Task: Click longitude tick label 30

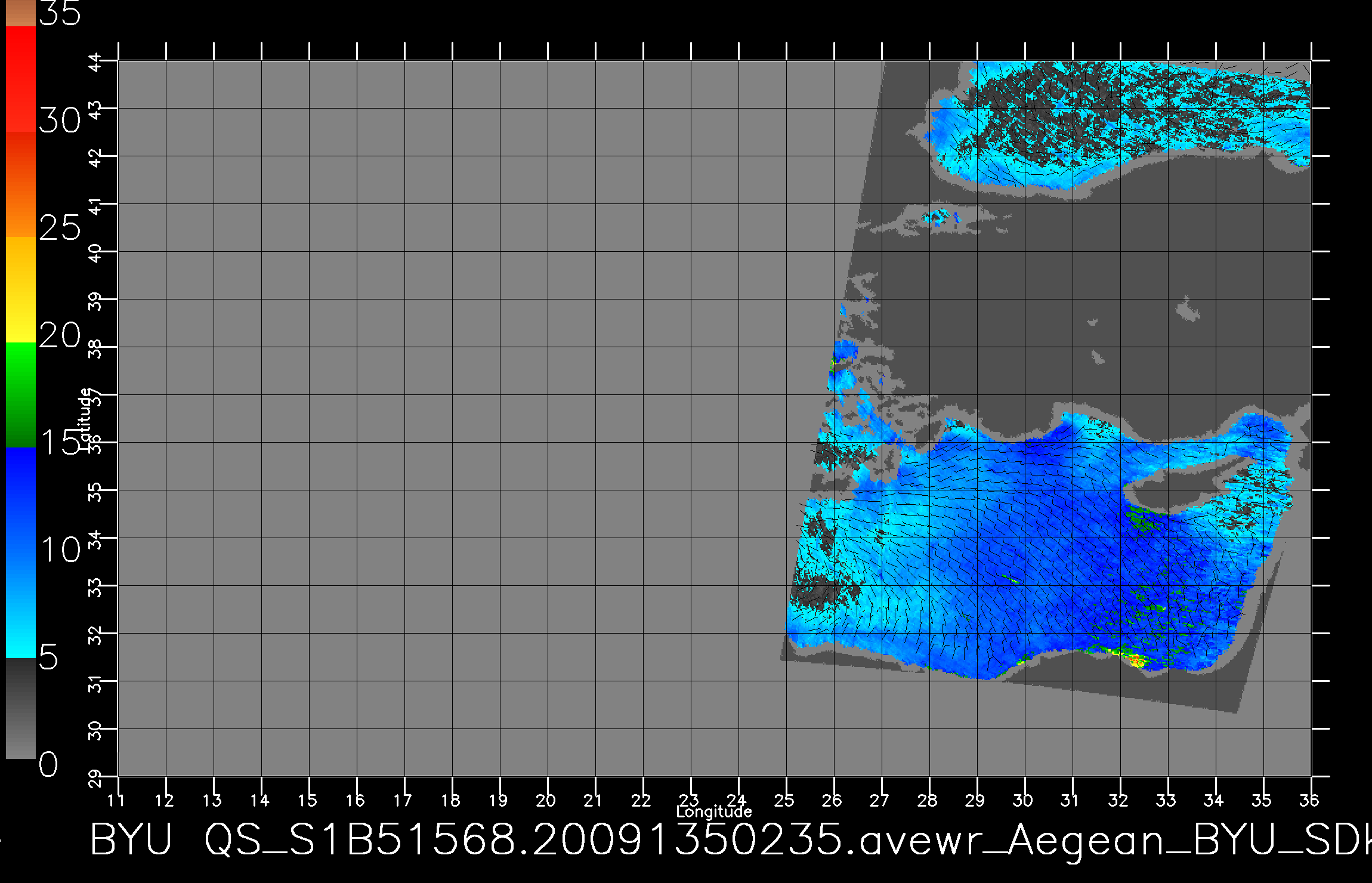Action: pyautogui.click(x=1023, y=800)
